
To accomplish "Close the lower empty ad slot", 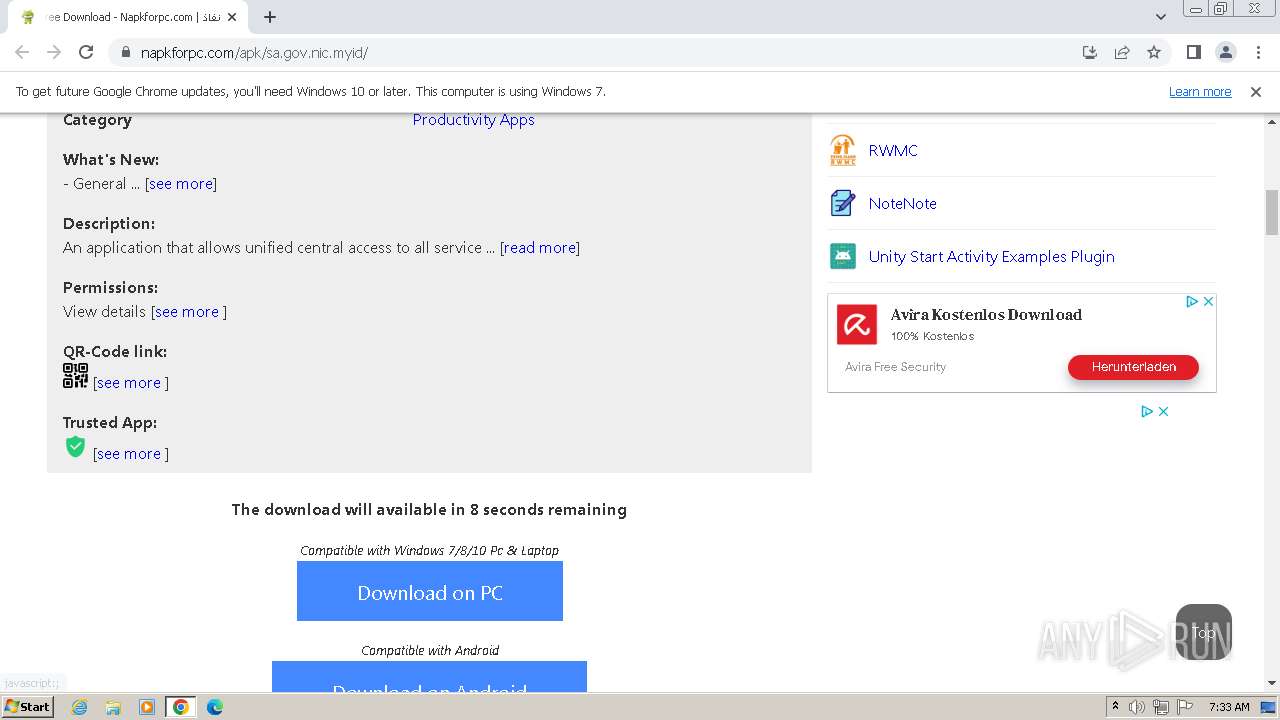I will 1163,411.
